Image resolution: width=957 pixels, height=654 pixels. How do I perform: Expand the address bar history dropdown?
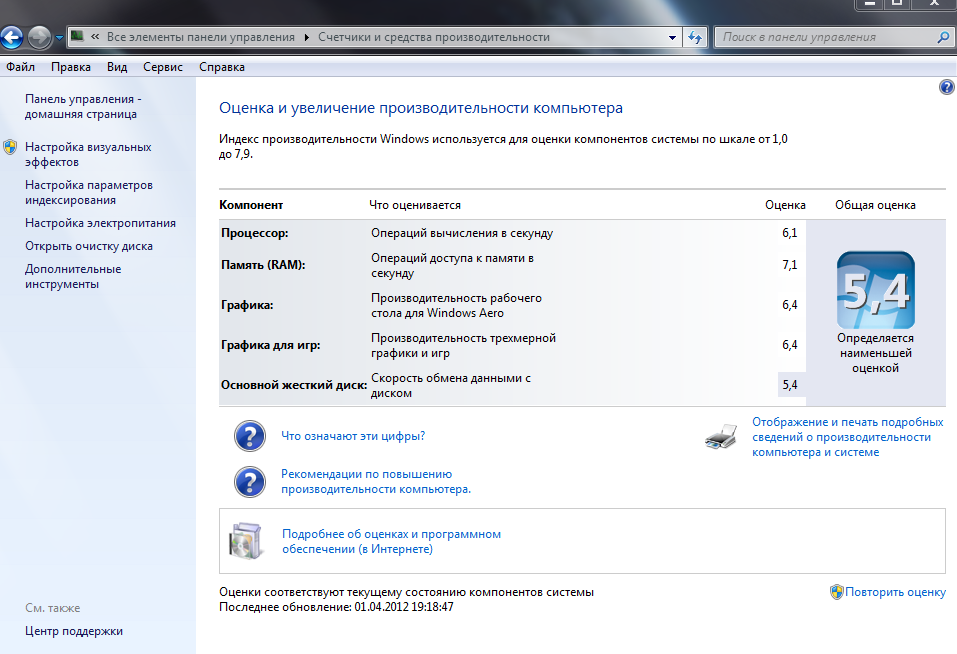pos(672,37)
